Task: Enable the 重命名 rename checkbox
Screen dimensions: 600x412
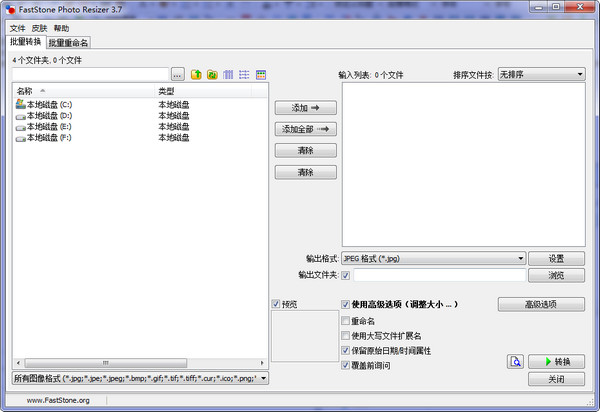Action: click(x=346, y=321)
